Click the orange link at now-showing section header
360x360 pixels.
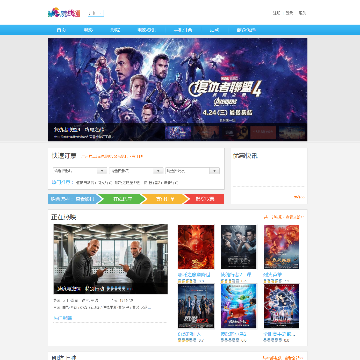(x=284, y=217)
